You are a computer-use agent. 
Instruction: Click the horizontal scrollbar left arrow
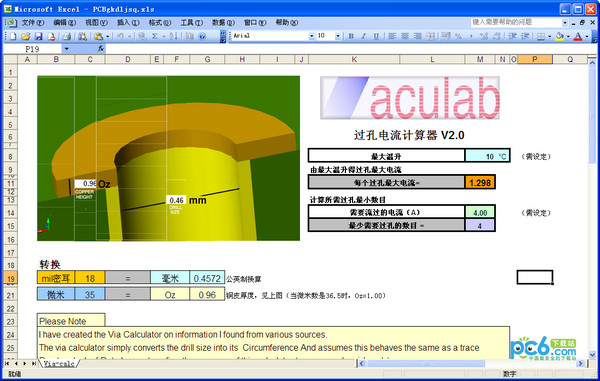[362, 363]
